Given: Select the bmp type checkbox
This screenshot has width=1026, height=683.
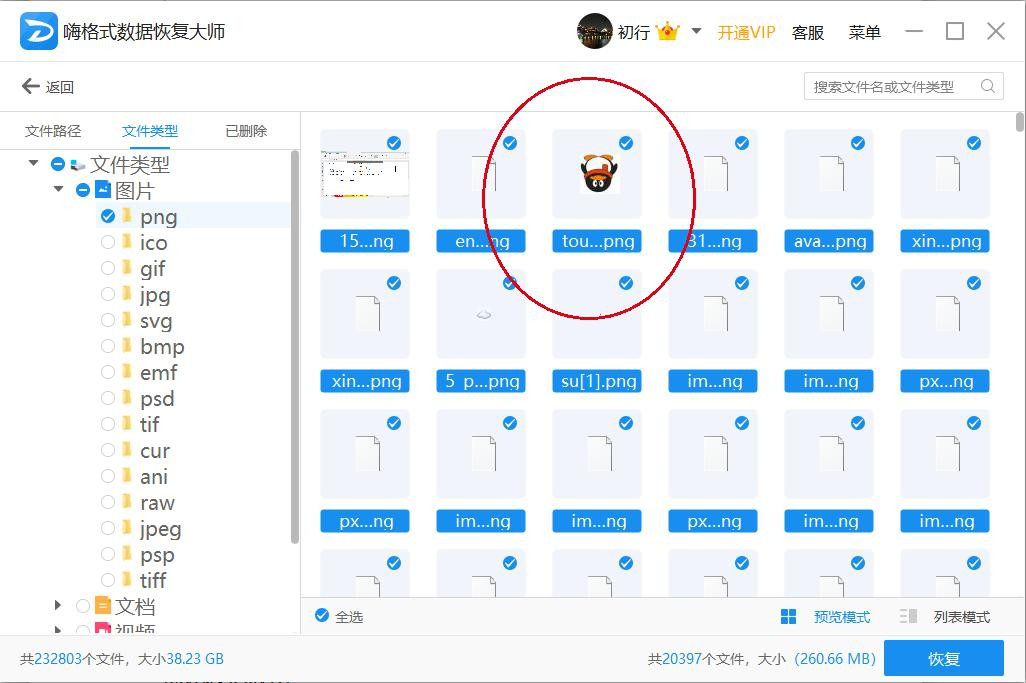Looking at the screenshot, I should click(108, 346).
